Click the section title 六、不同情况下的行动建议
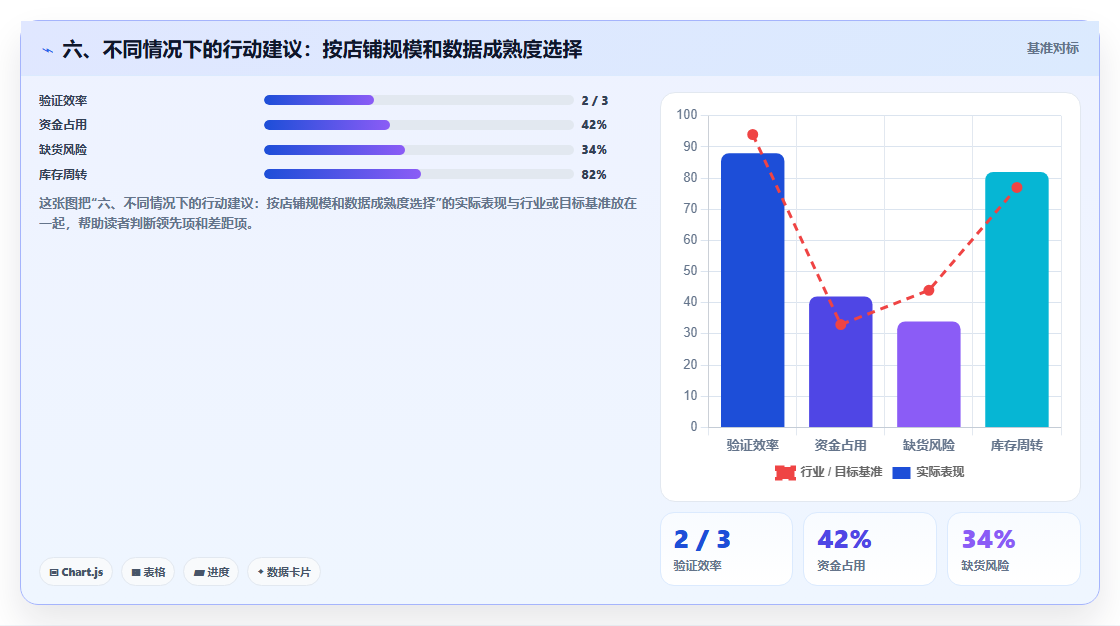 (x=322, y=49)
